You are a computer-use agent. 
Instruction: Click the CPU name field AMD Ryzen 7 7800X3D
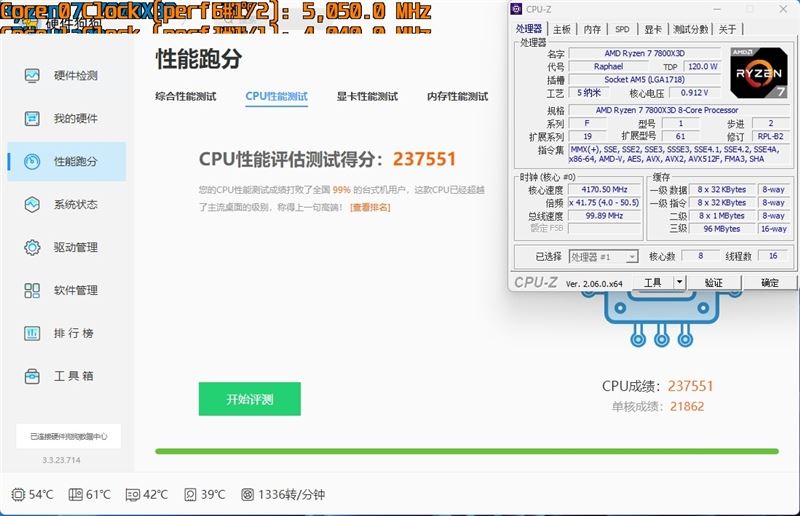(645, 53)
